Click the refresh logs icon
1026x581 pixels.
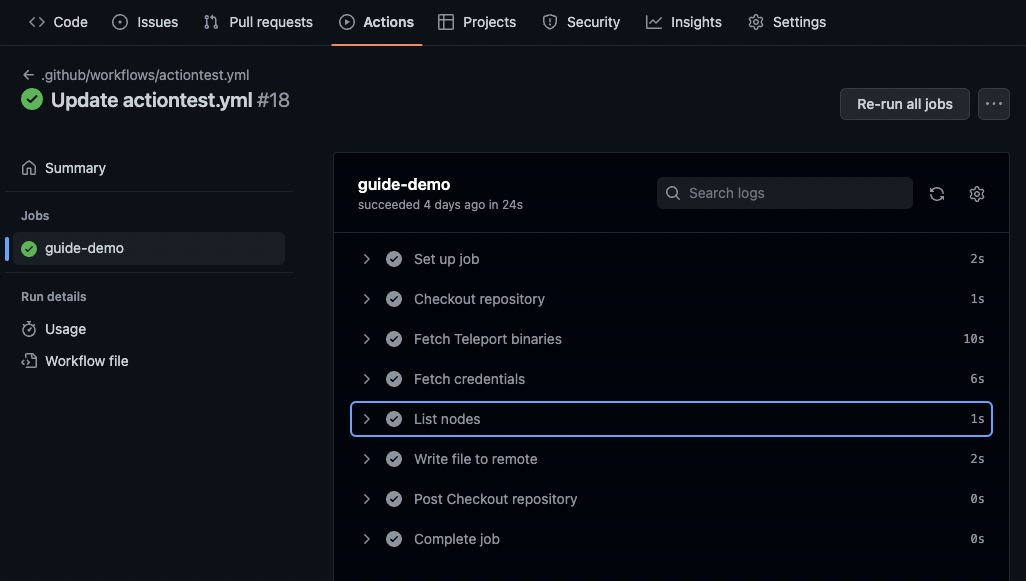937,193
